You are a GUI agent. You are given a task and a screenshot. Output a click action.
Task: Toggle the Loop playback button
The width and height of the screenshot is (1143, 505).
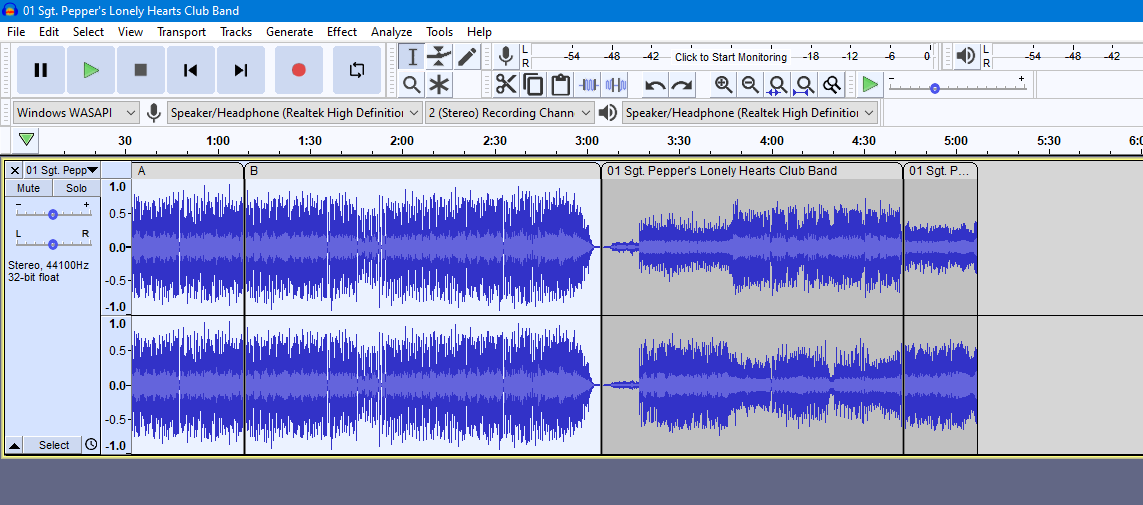tap(356, 70)
